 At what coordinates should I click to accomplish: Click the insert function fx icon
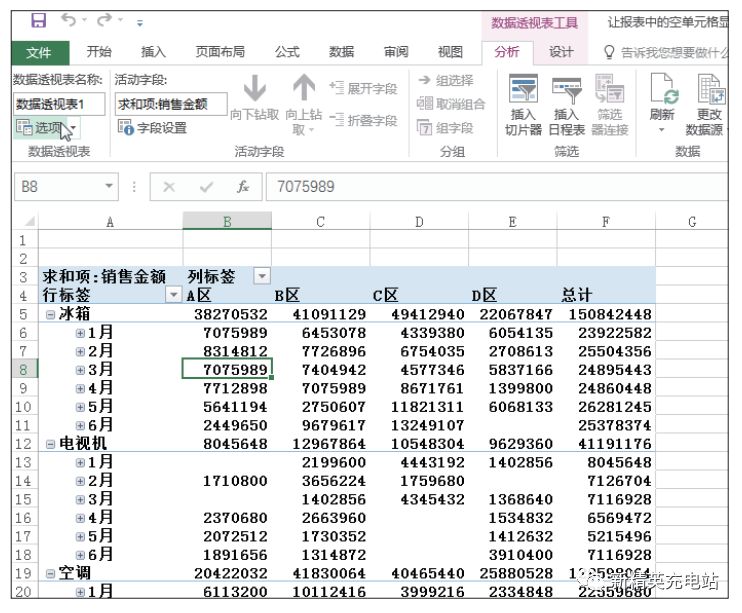coord(243,187)
